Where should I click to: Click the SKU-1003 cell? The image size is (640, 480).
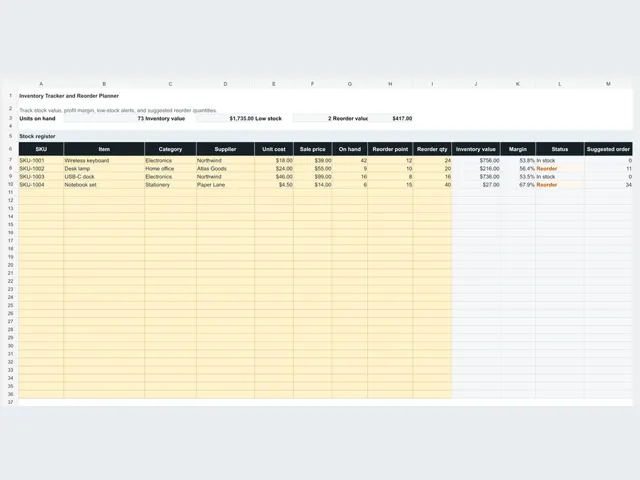(41, 177)
